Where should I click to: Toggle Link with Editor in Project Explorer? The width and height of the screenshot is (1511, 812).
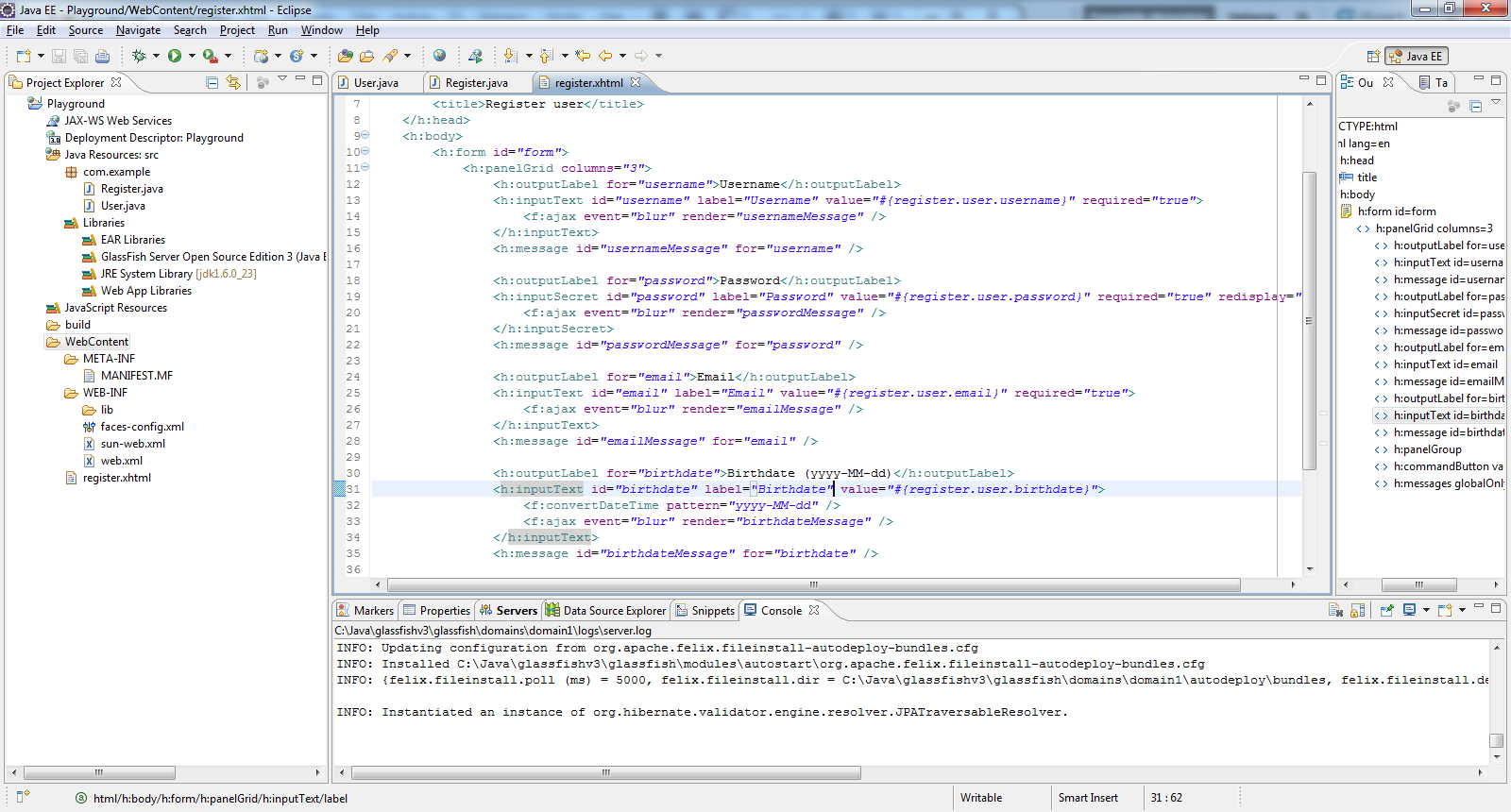pos(233,83)
